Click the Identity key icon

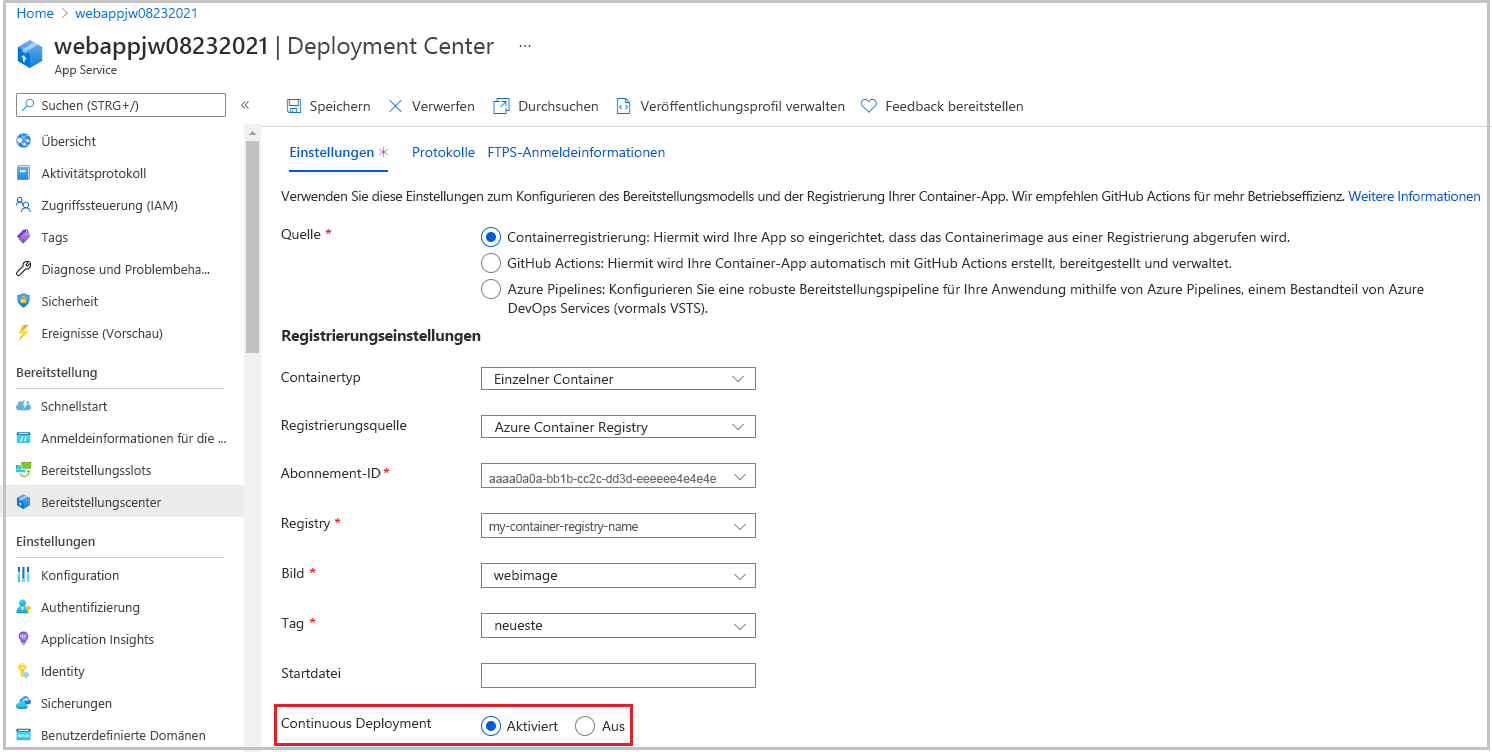coord(24,671)
